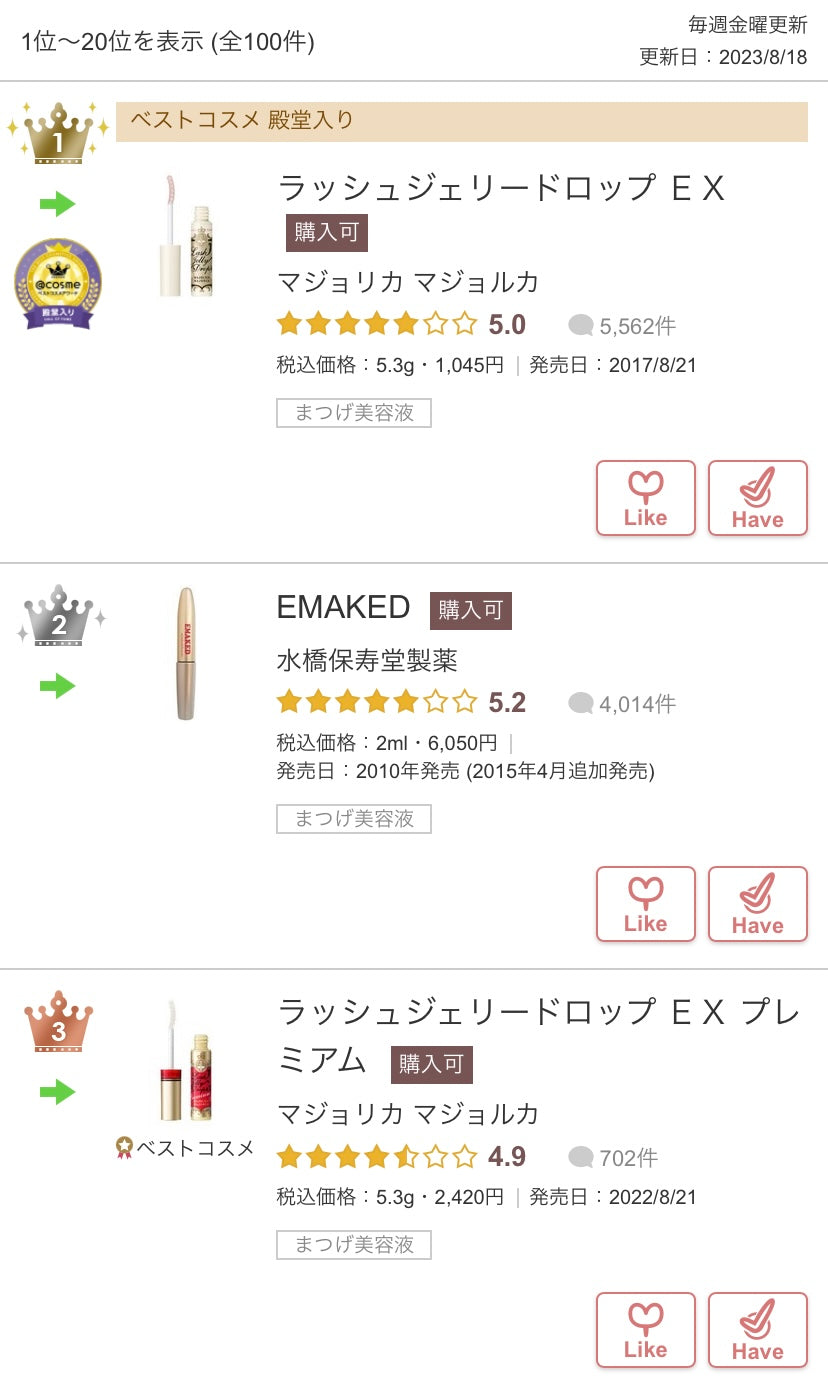The width and height of the screenshot is (828, 1389).
Task: Click review bubble showing 5,562件
Action: click(622, 325)
